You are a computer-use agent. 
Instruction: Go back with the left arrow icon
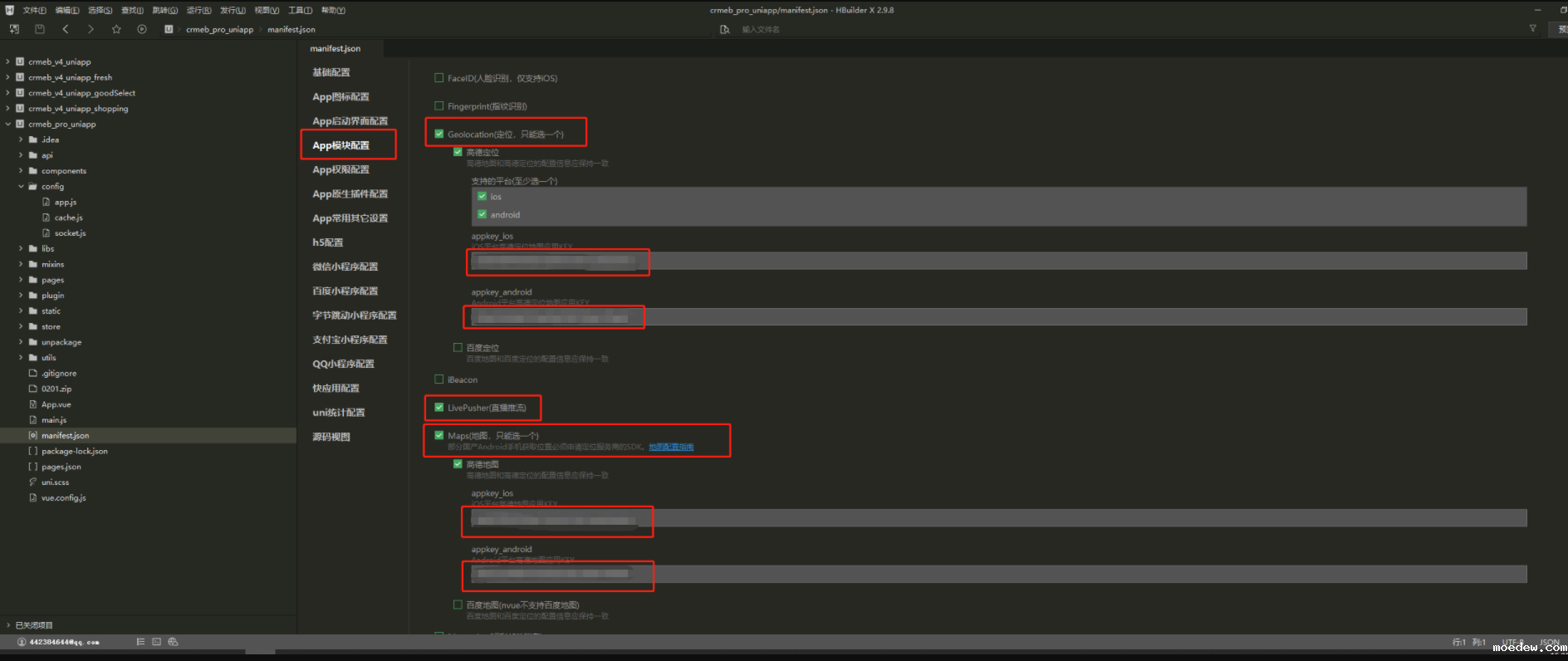click(x=66, y=29)
